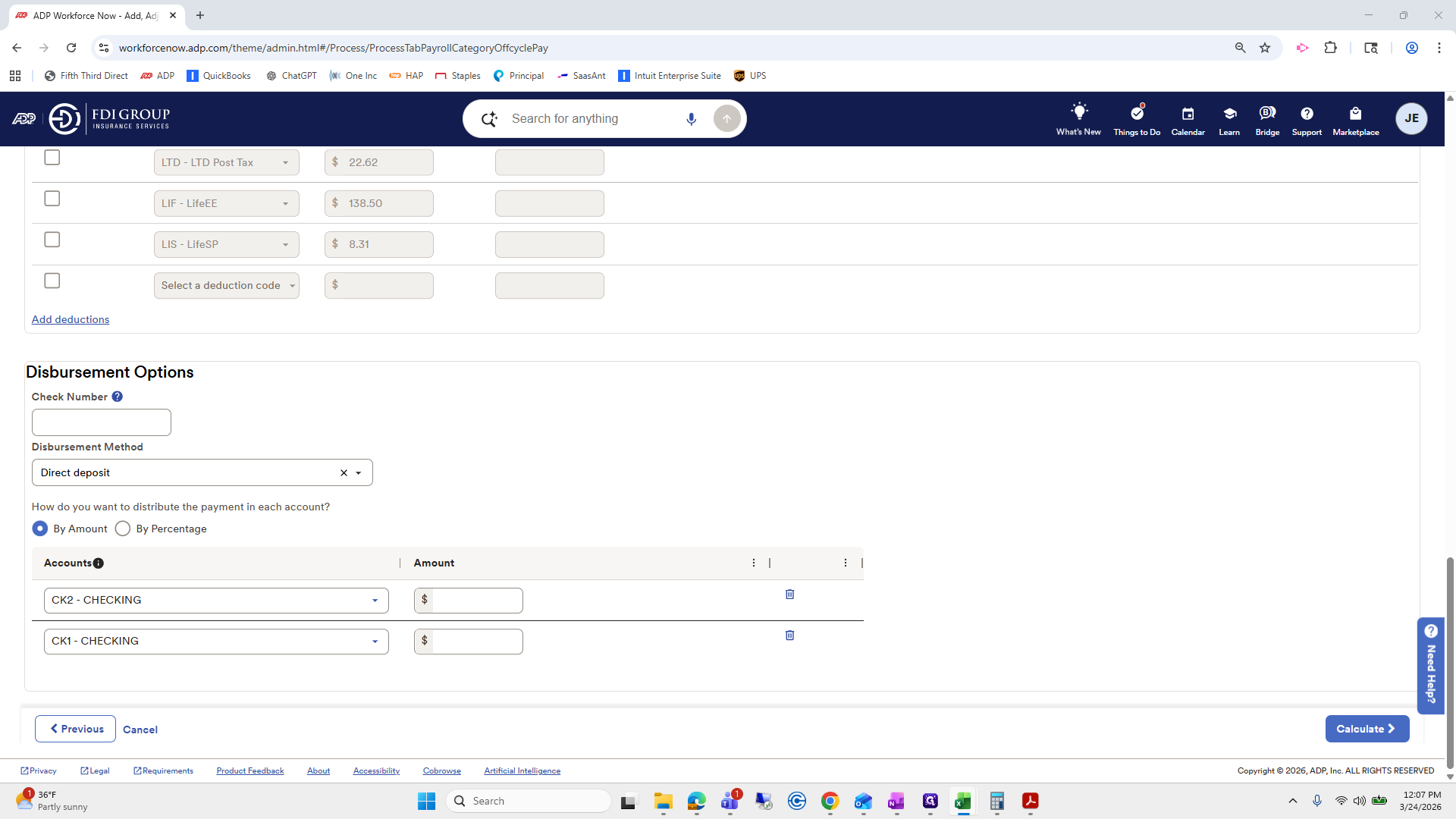The width and height of the screenshot is (1456, 819).
Task: Open Select a deduction code dropdown
Action: coord(226,286)
